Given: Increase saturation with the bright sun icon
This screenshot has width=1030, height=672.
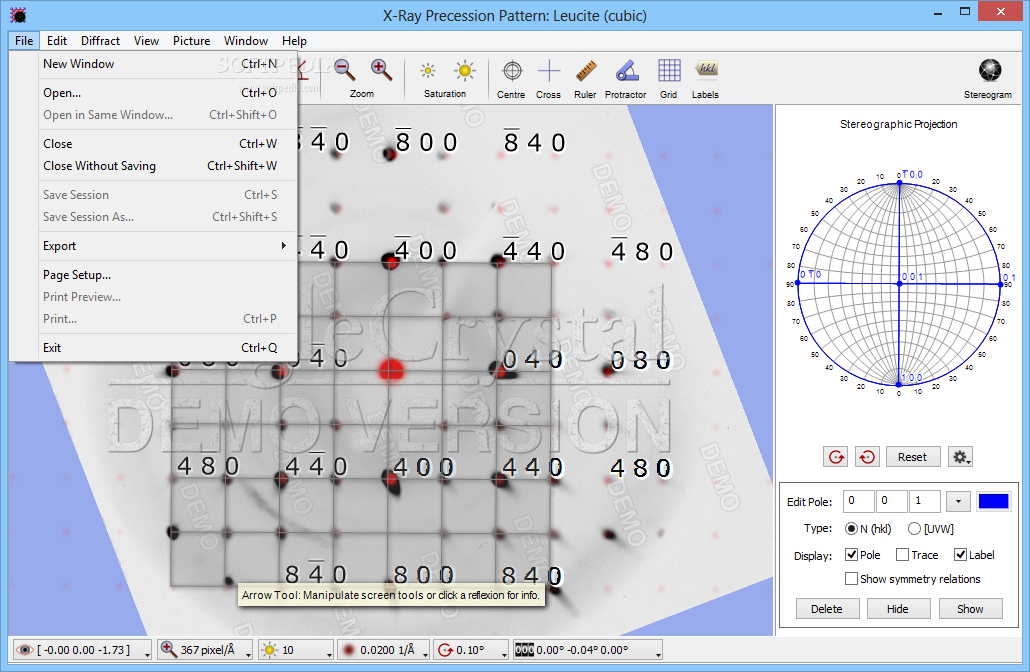Looking at the screenshot, I should (464, 70).
